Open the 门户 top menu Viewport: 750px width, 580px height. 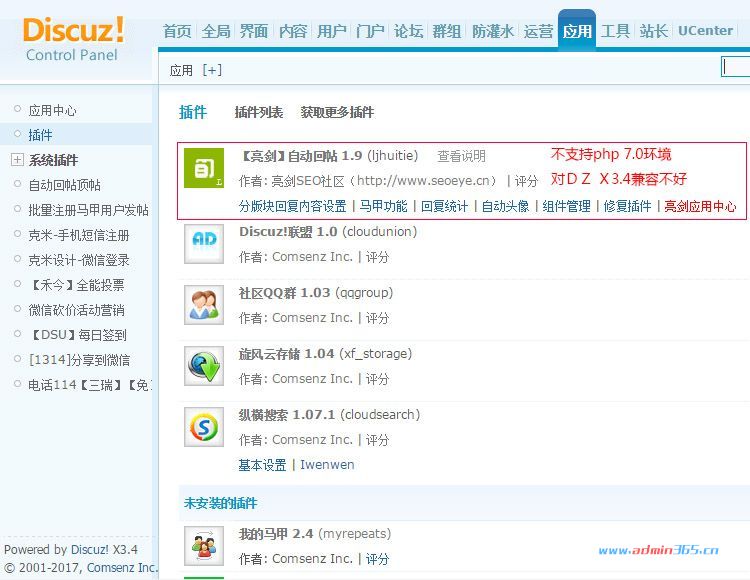tap(370, 31)
